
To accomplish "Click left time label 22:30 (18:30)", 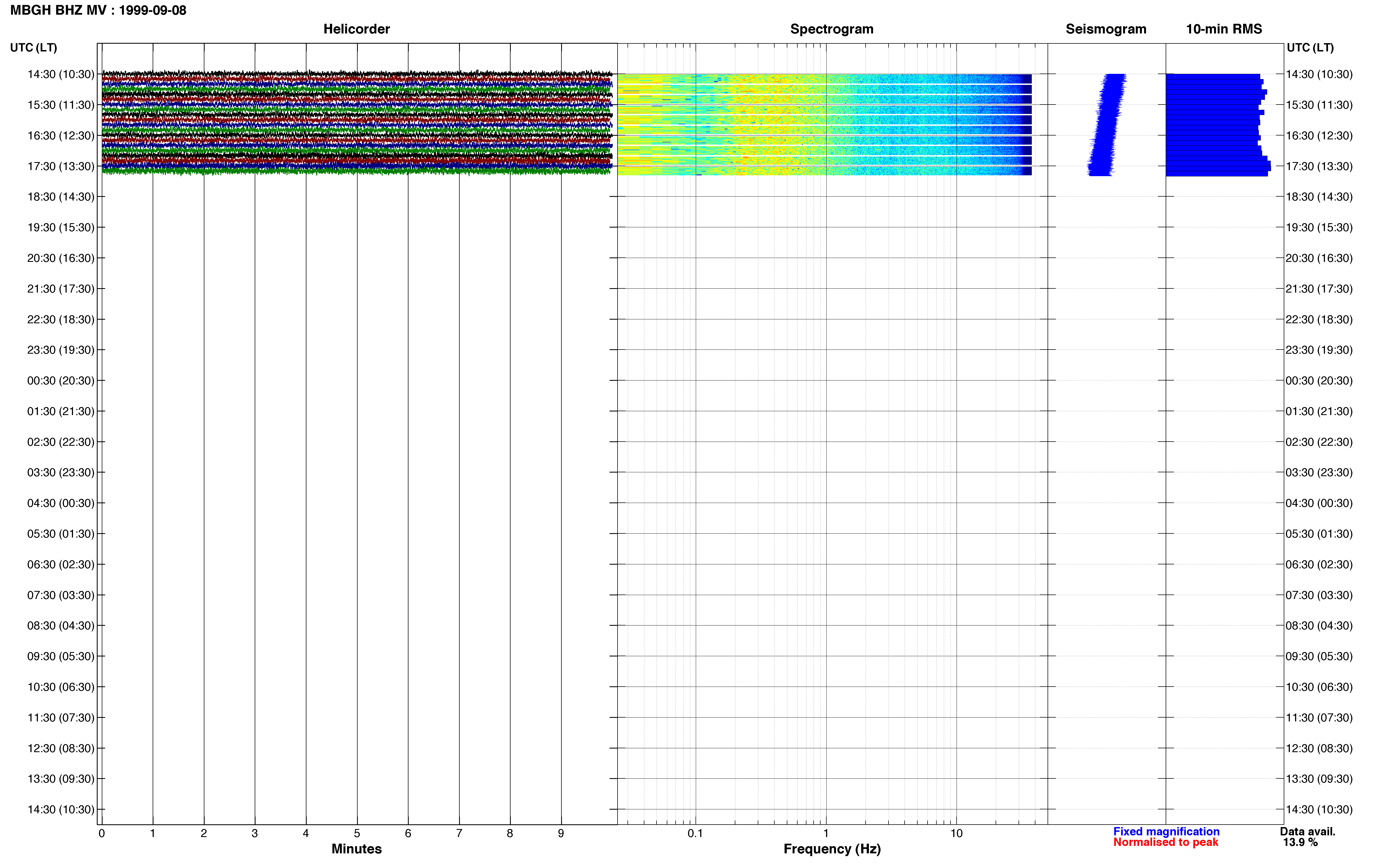I will (61, 319).
